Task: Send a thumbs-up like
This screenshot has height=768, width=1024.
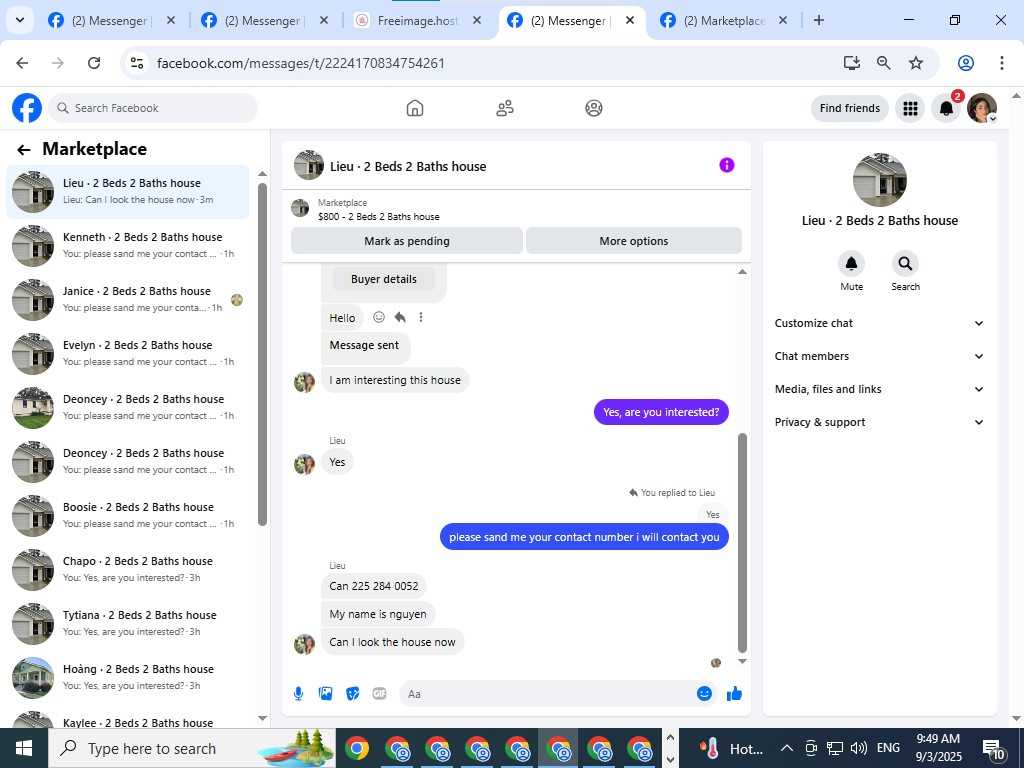Action: [734, 694]
